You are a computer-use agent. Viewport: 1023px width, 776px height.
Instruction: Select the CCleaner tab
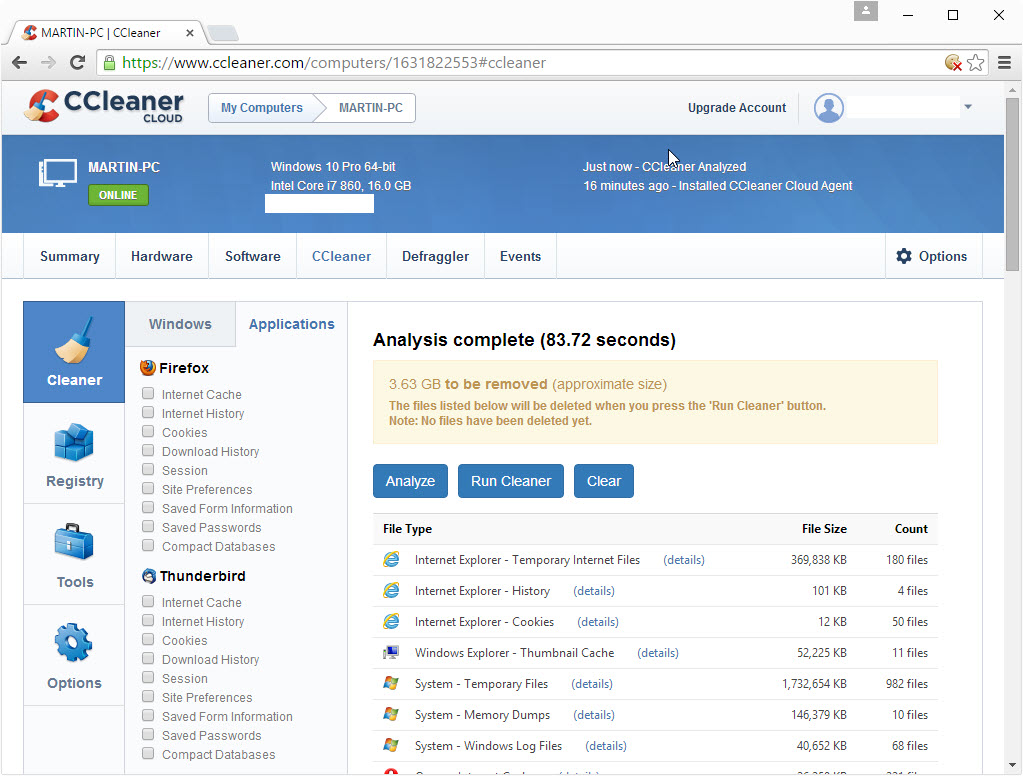click(x=341, y=256)
